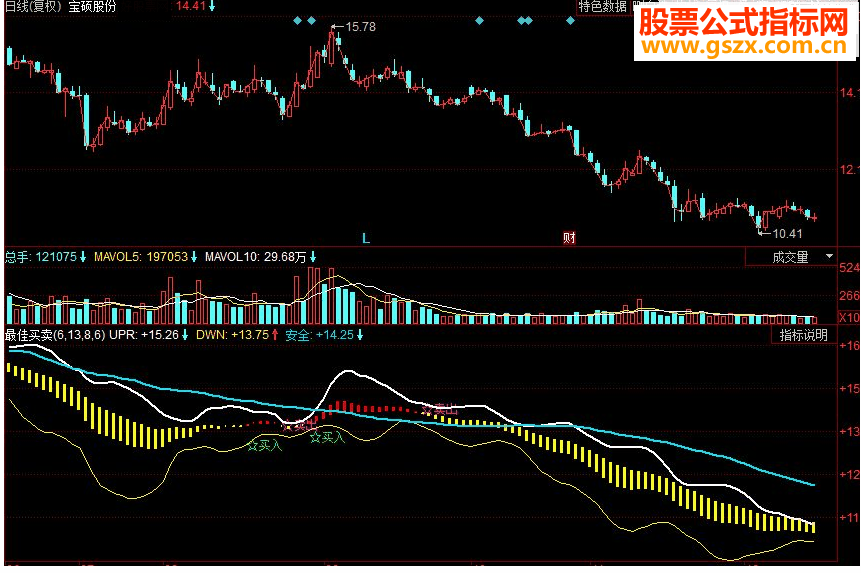Click the 财 financial marker on the chart
Screen dimensions: 861x573
[x=569, y=238]
